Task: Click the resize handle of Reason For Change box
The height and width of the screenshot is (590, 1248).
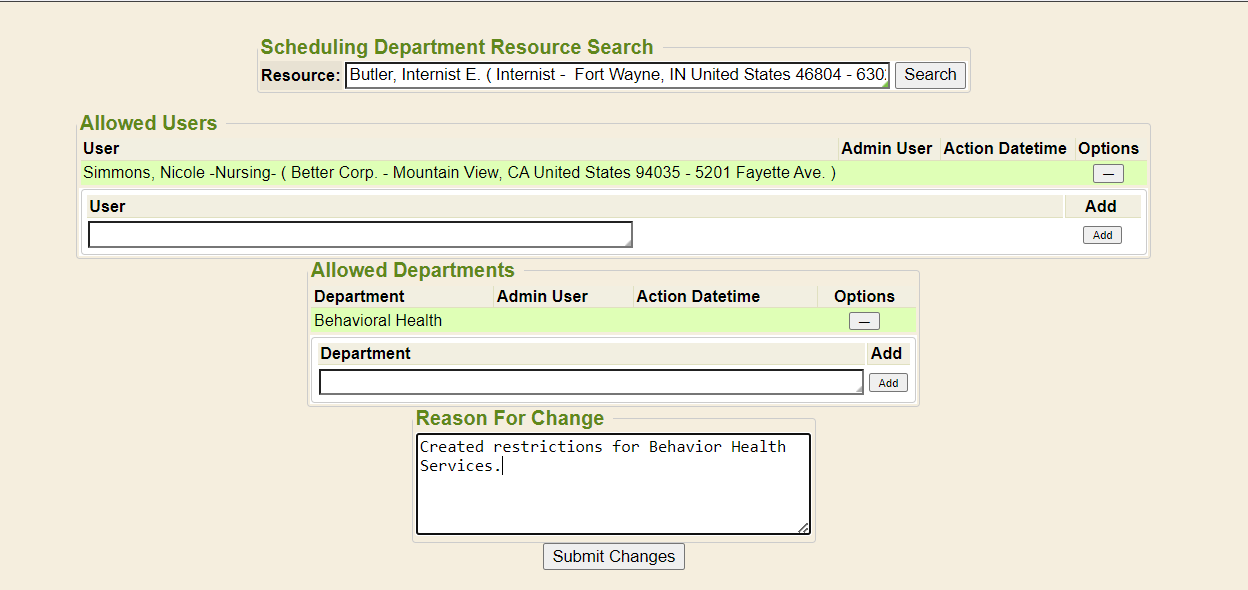Action: pos(803,528)
